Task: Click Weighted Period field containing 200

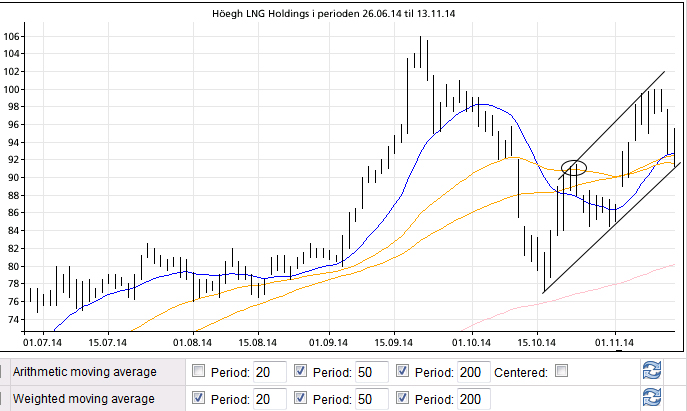Action: (x=475, y=398)
